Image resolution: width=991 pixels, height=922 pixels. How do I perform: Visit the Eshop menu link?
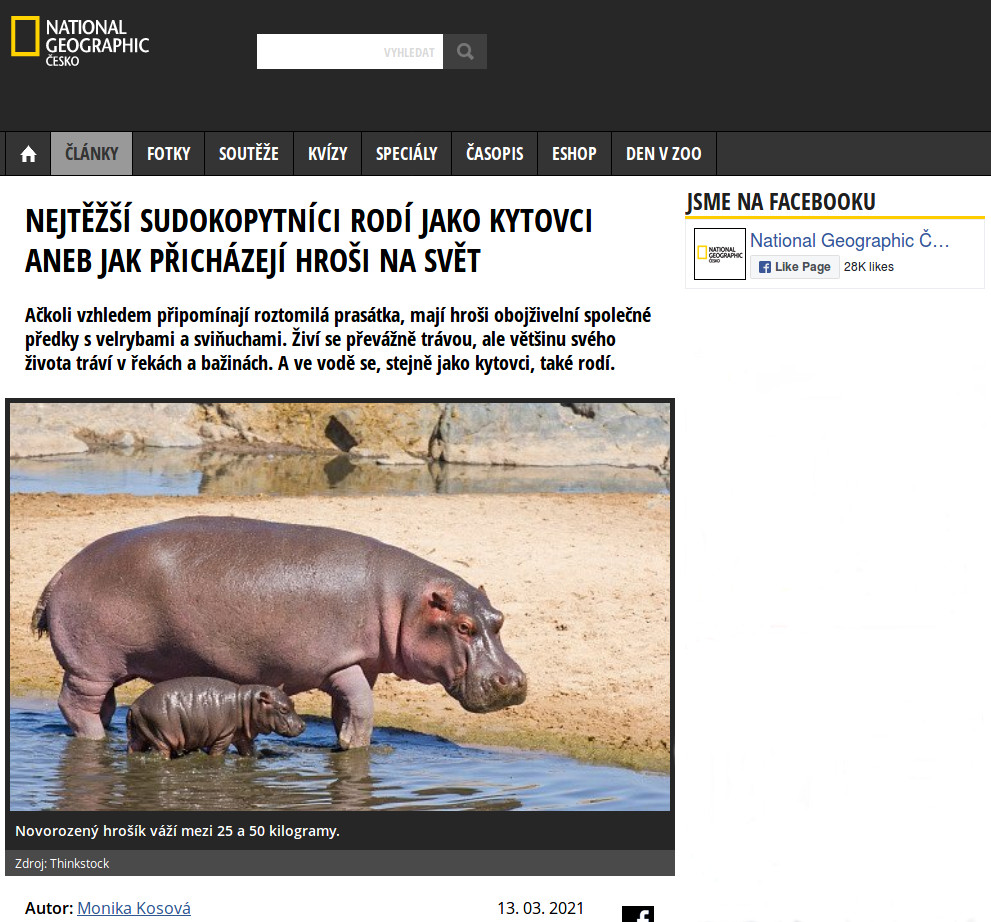(575, 154)
